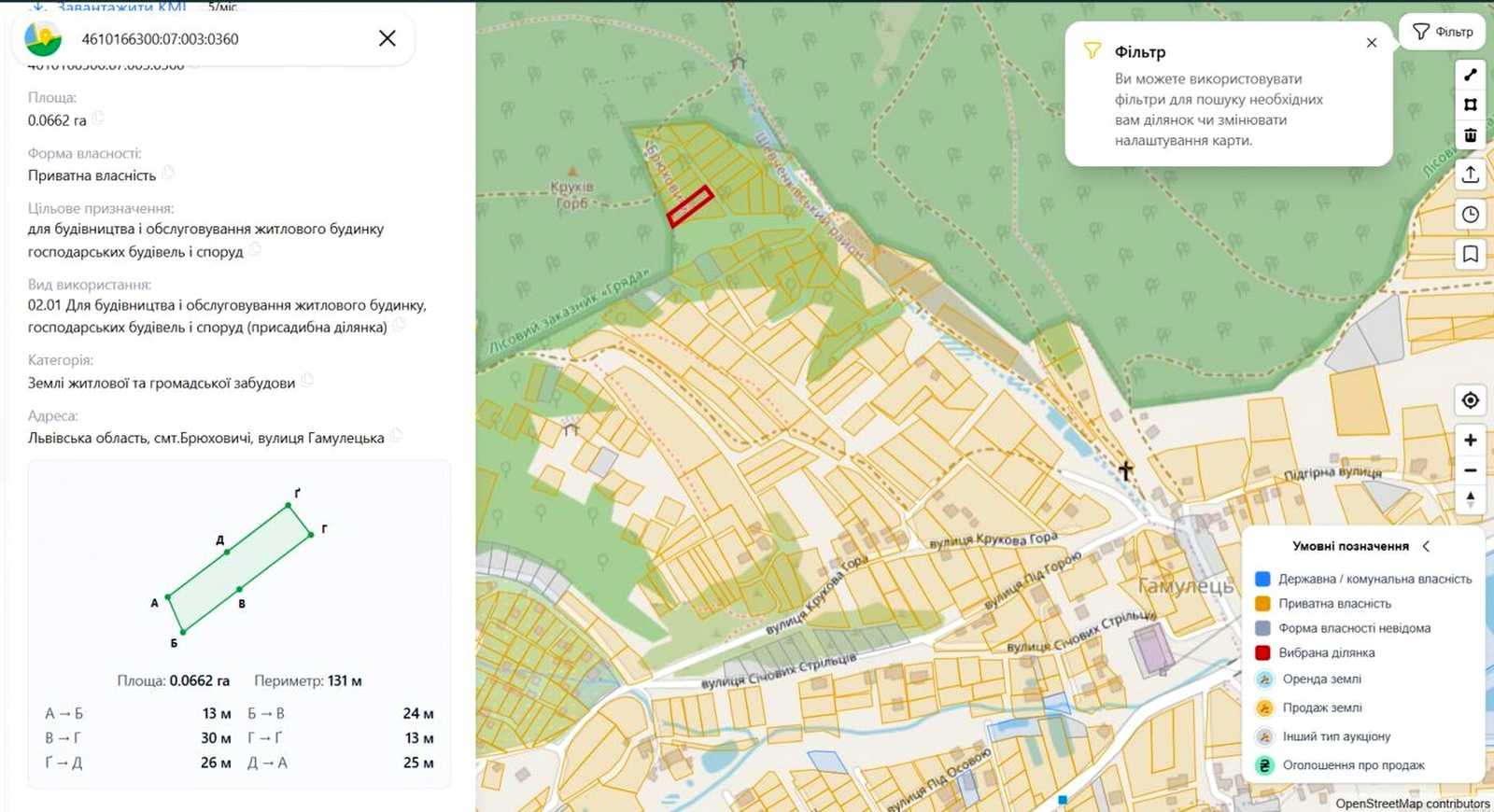The width and height of the screenshot is (1494, 812).
Task: Copy the area value 0.0662 га
Action: pos(98,119)
